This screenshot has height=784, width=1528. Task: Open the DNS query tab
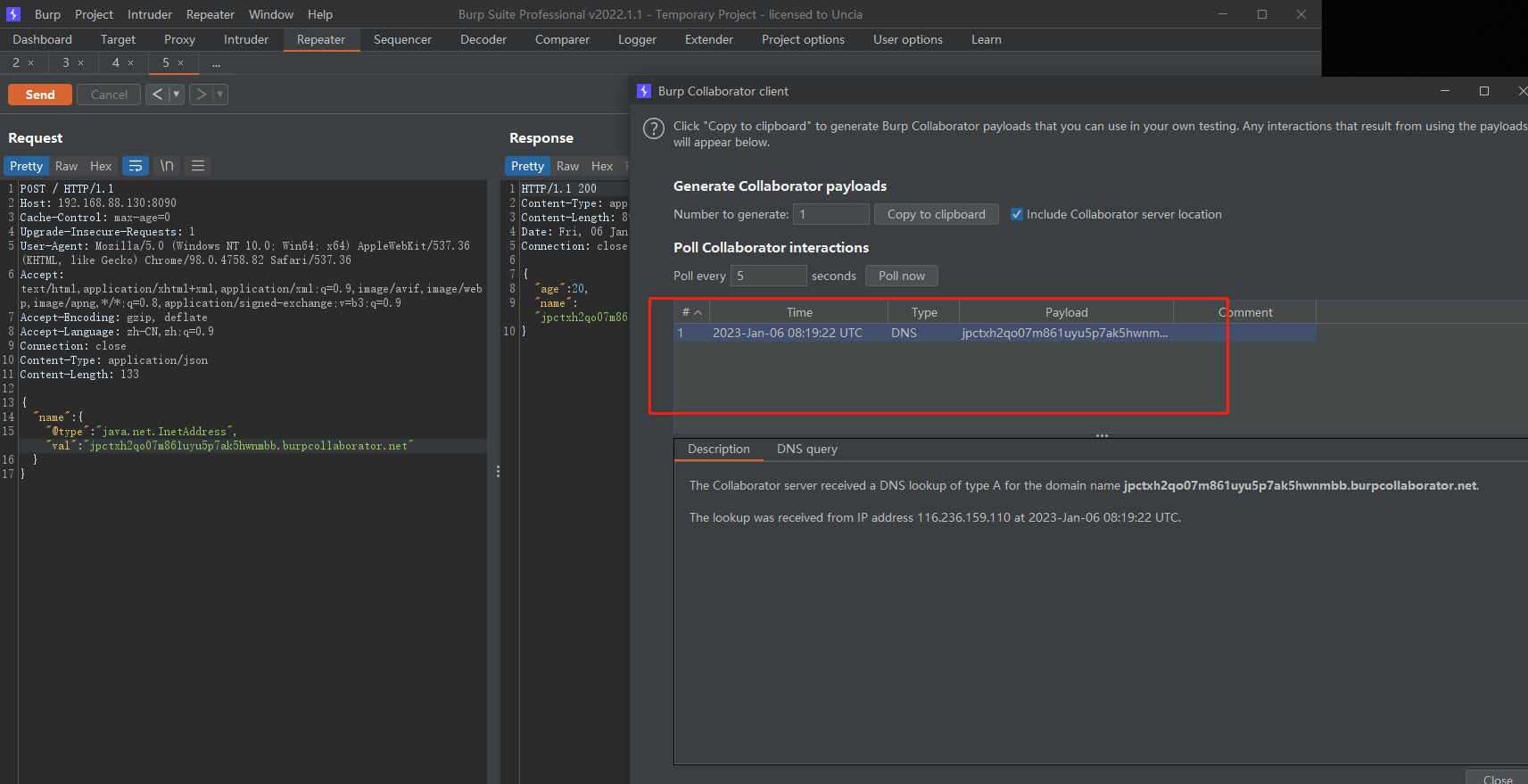807,449
